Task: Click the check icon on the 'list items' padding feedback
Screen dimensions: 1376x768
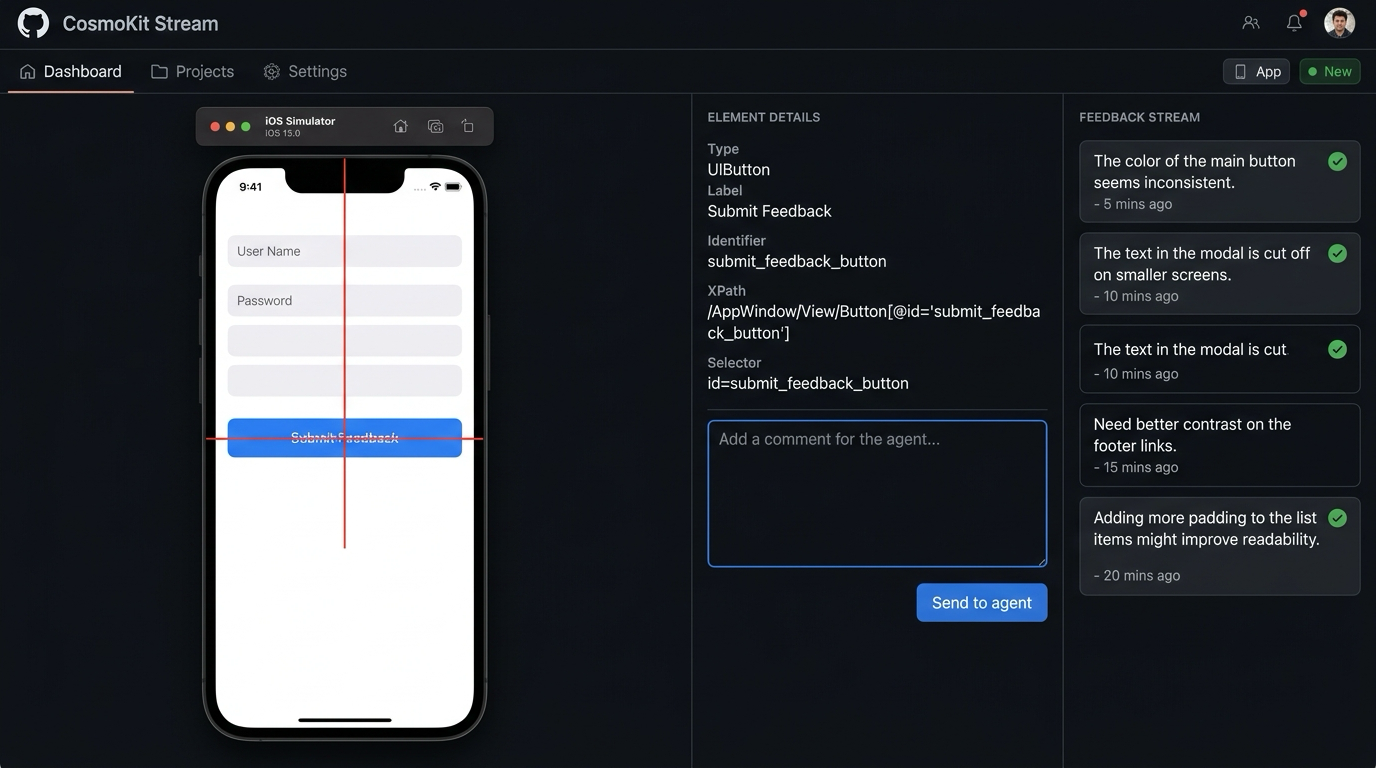Action: (x=1337, y=518)
